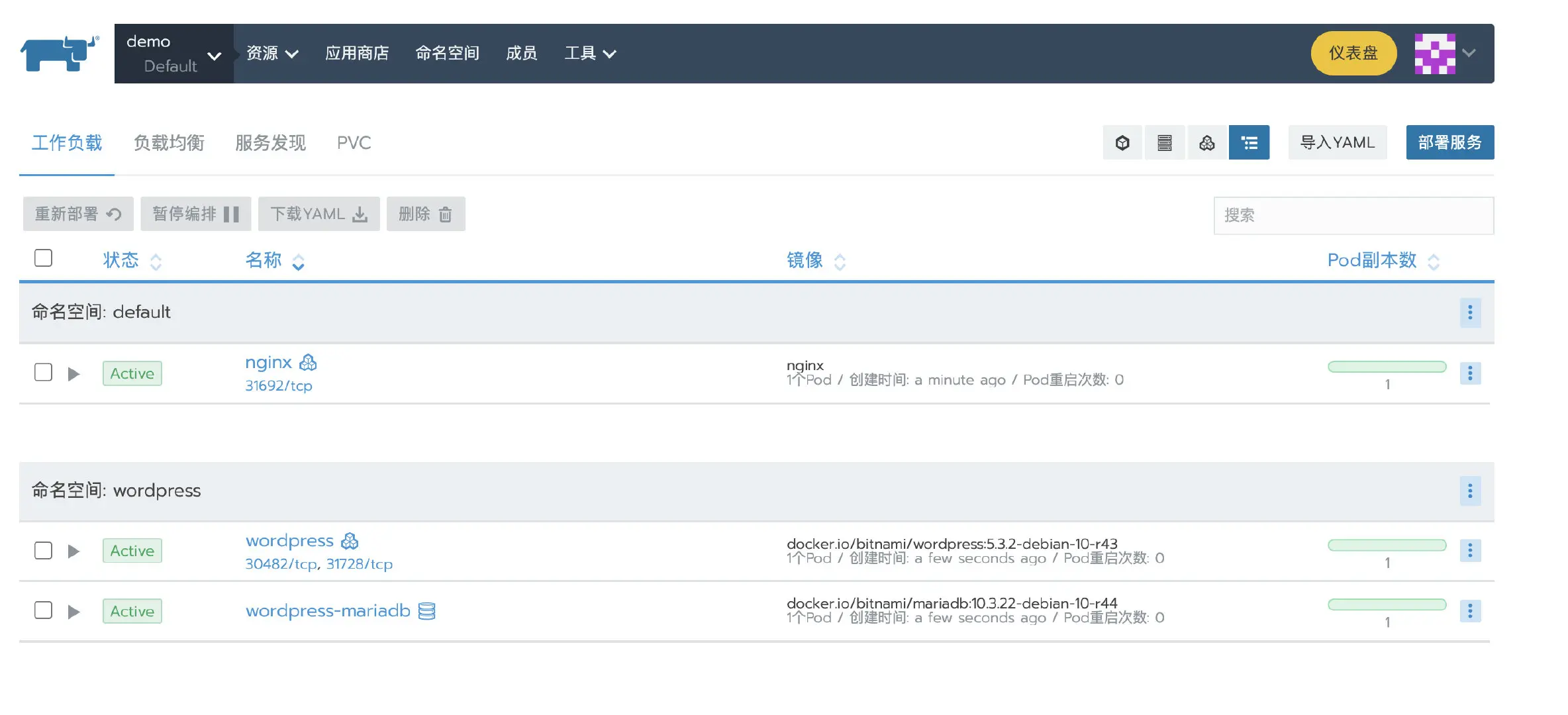Click the Rancher cow logo
Screen dimensions: 1568x715
tap(59, 53)
